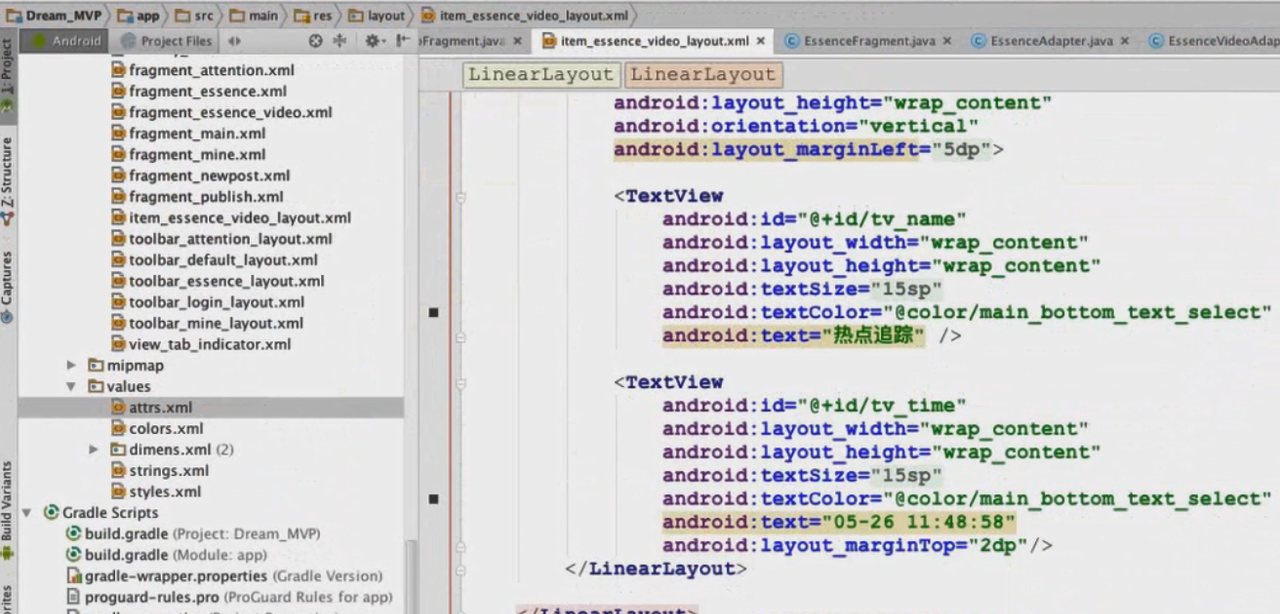This screenshot has width=1280, height=614.
Task: Click the collapse all icon in project panel
Action: click(339, 41)
